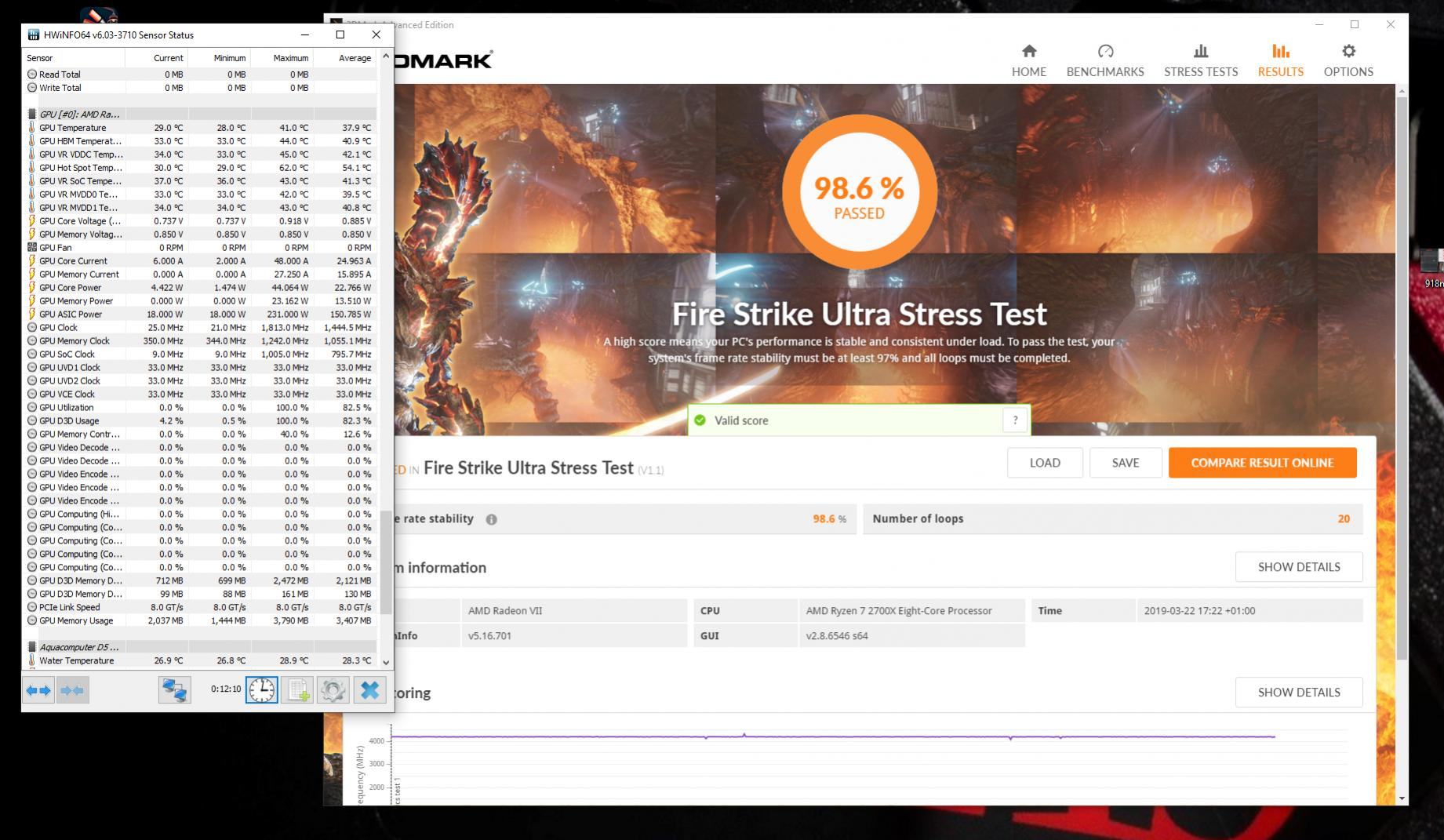Click the GPU Temperature thermometer icon
This screenshot has width=1444, height=840.
pos(32,128)
